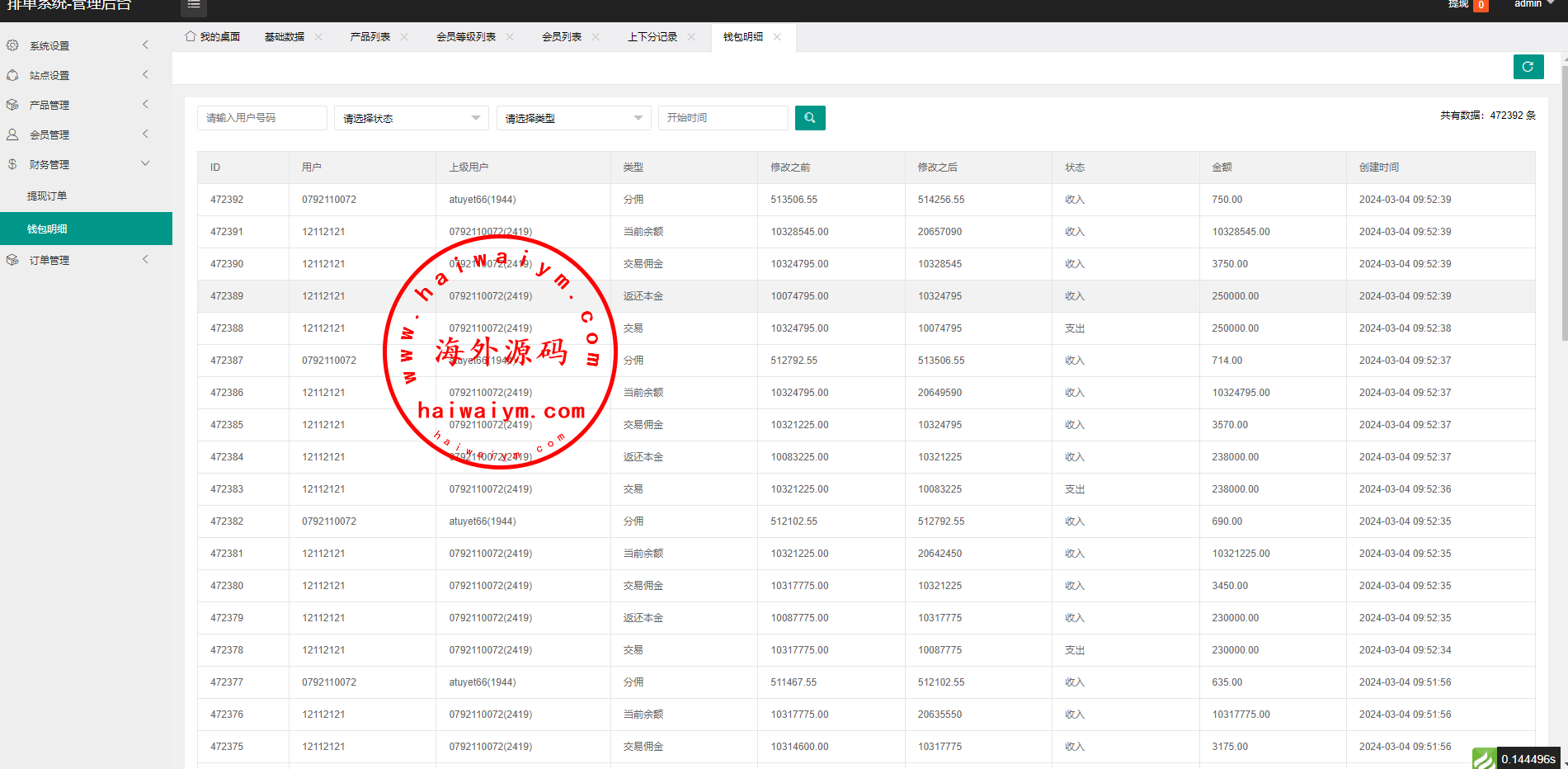1568x769 pixels.
Task: Close the 基础数据 tab
Action: 318,37
